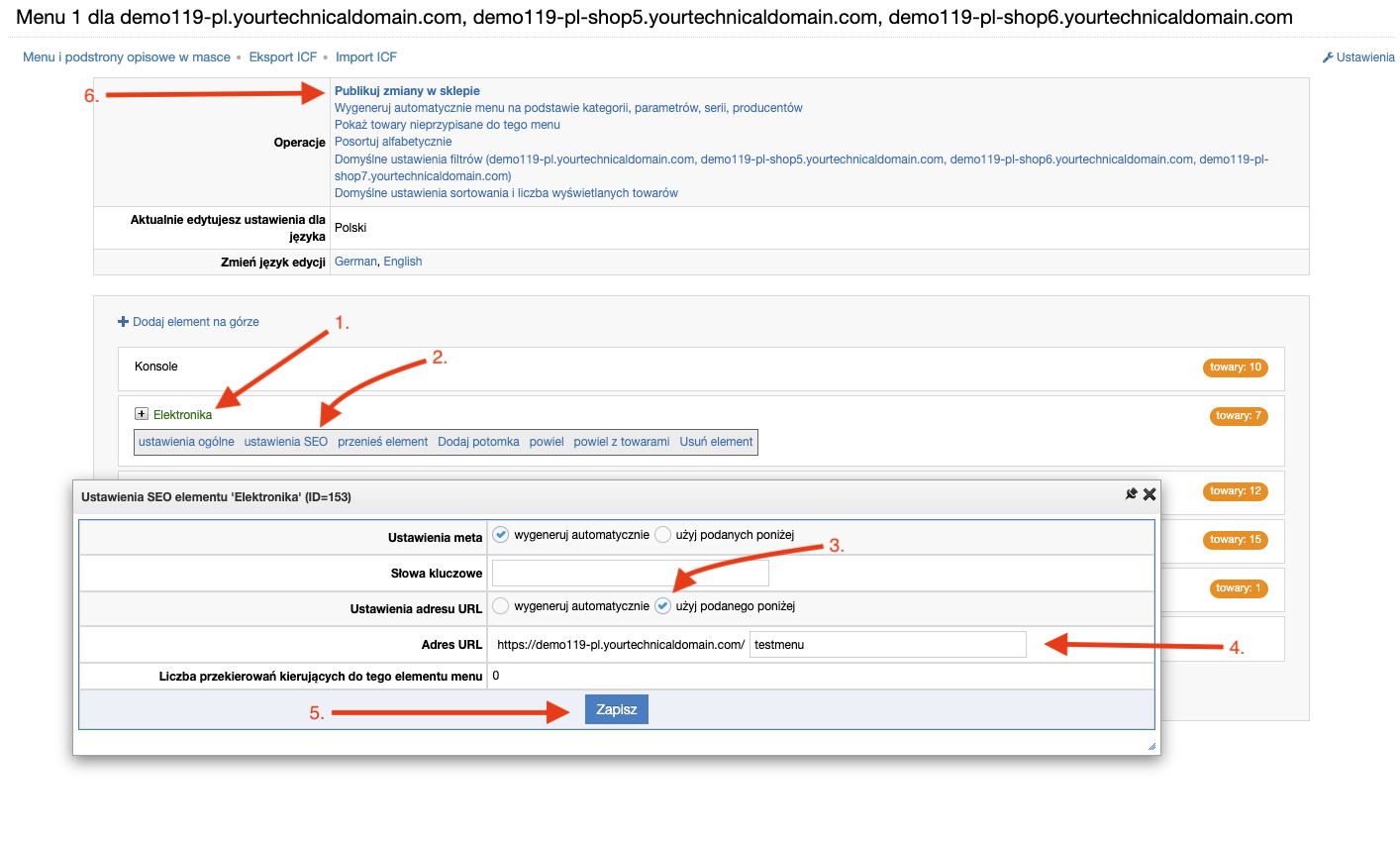Click powiel z towarami
The width and height of the screenshot is (1400, 847).
[x=622, y=442]
